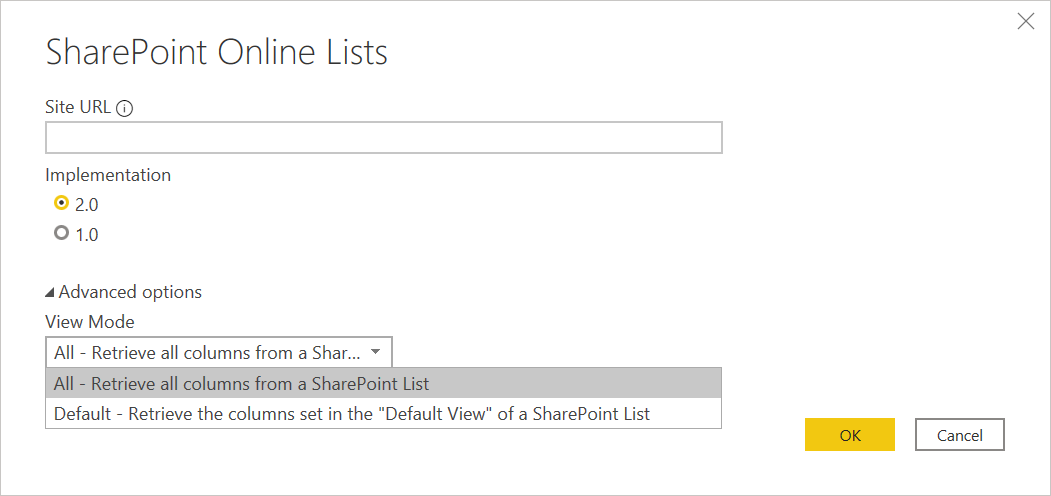
Task: Click the Cancel button
Action: 959,435
